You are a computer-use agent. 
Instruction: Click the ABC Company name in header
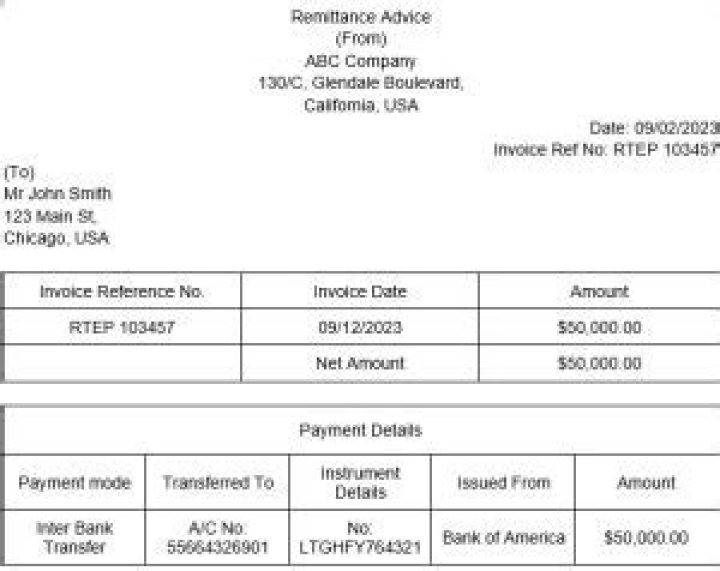pos(361,61)
